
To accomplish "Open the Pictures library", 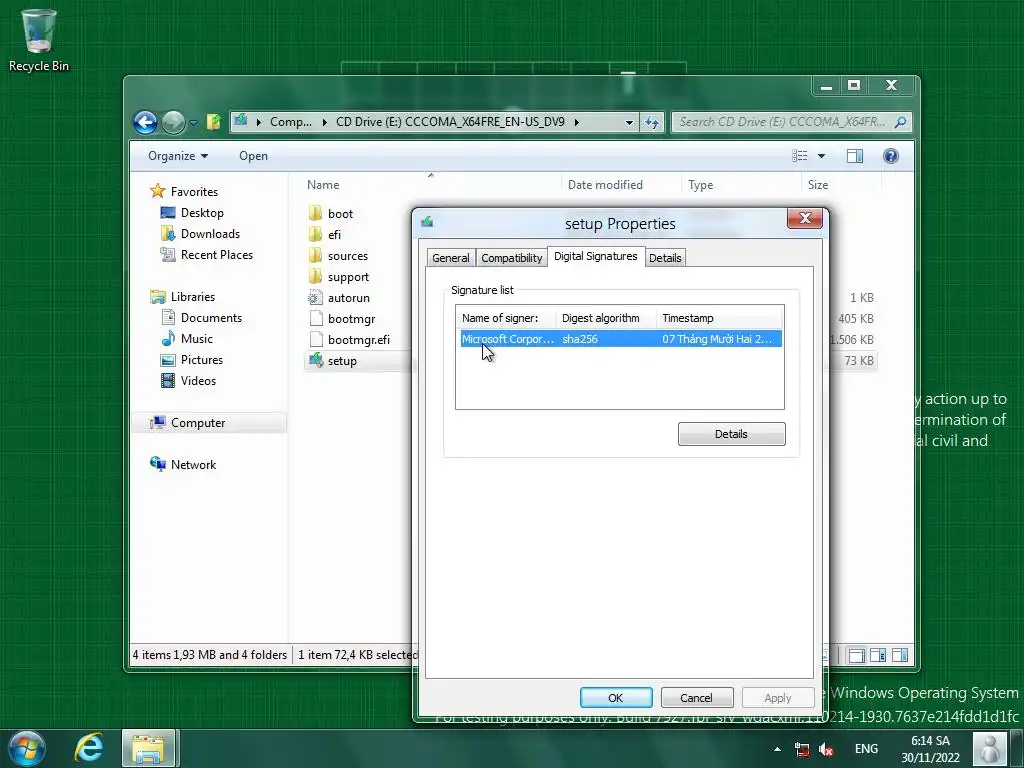I will [x=192, y=360].
